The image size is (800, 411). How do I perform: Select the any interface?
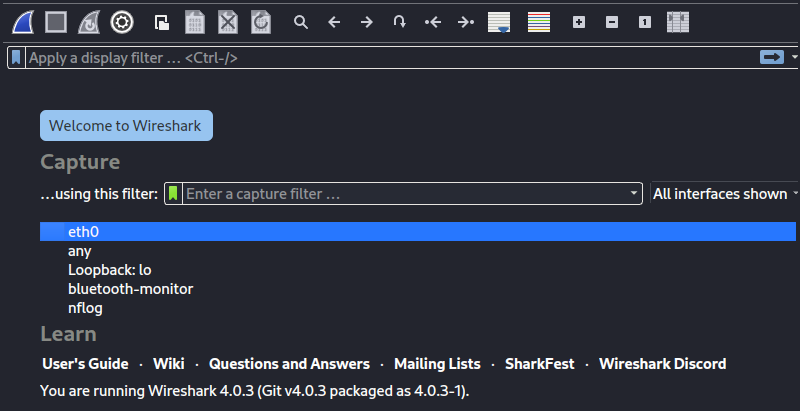click(x=418, y=251)
